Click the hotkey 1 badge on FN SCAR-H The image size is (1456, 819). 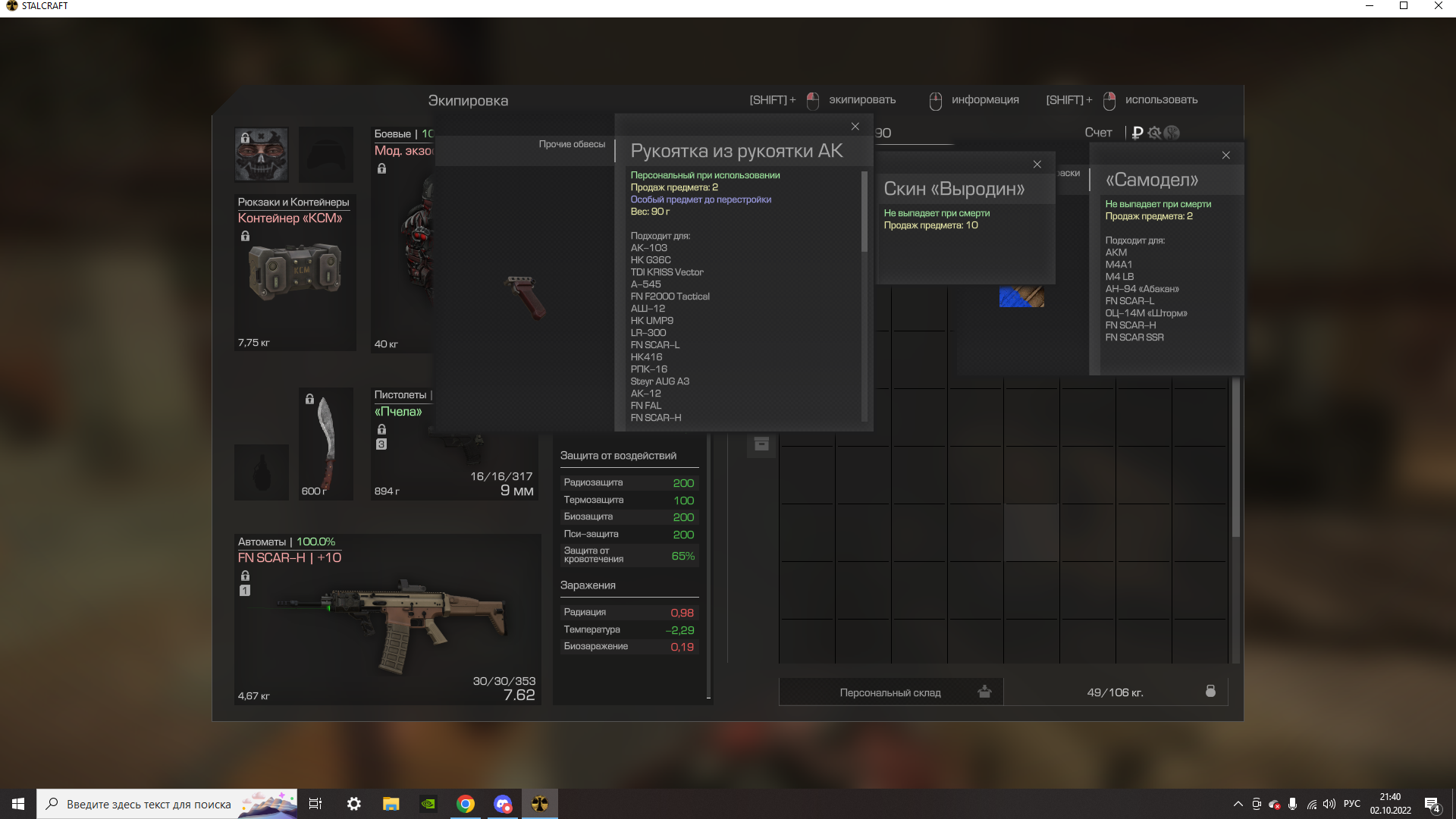click(245, 591)
